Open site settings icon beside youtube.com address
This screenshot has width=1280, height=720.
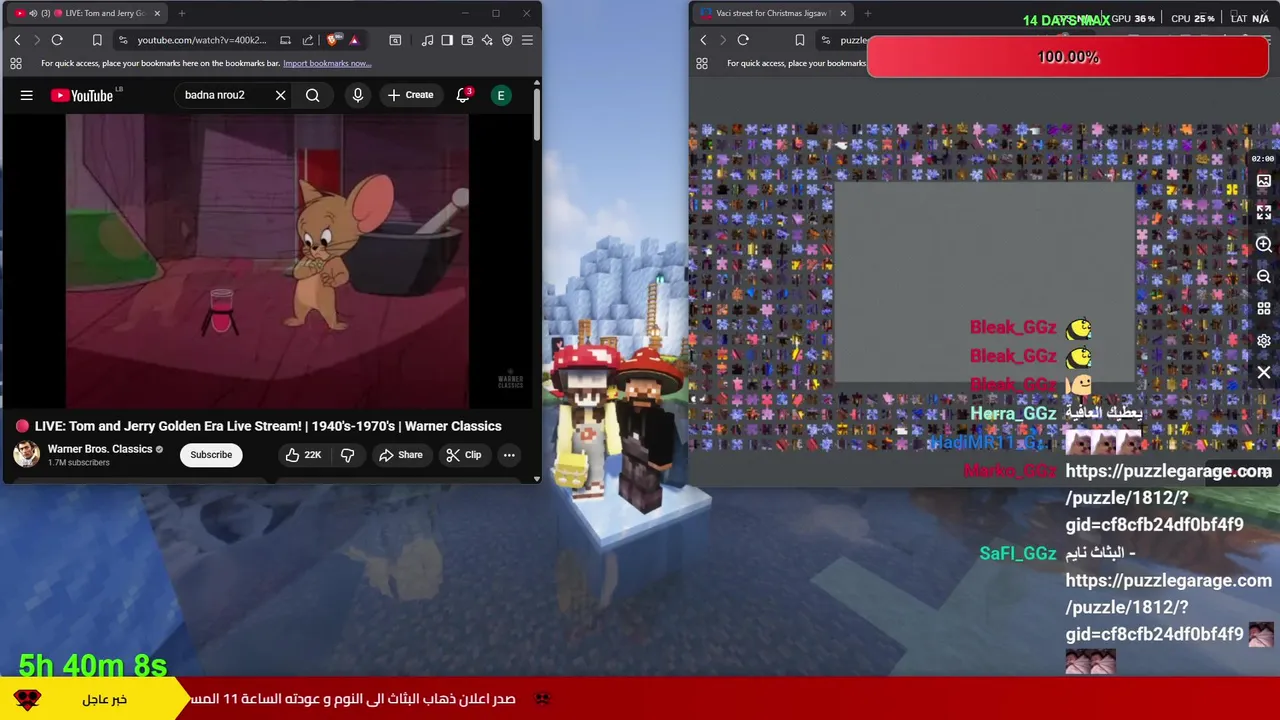click(x=122, y=40)
